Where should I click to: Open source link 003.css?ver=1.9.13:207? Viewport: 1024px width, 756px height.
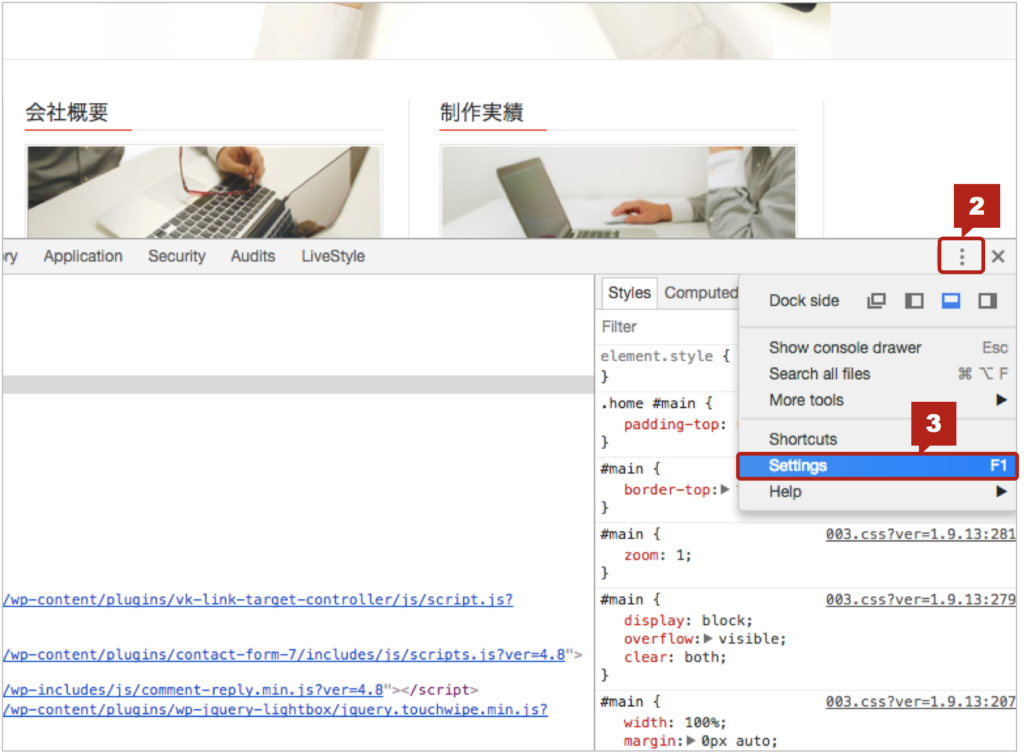coord(920,702)
